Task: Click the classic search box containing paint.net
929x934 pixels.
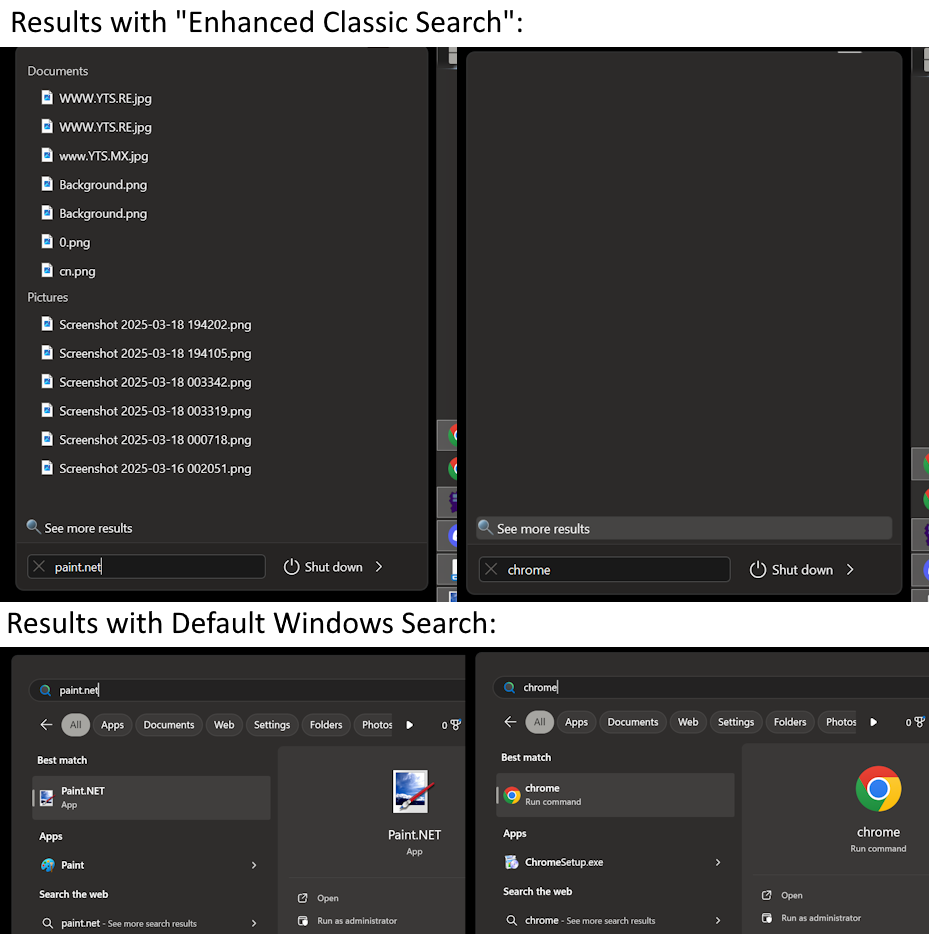Action: pos(146,566)
